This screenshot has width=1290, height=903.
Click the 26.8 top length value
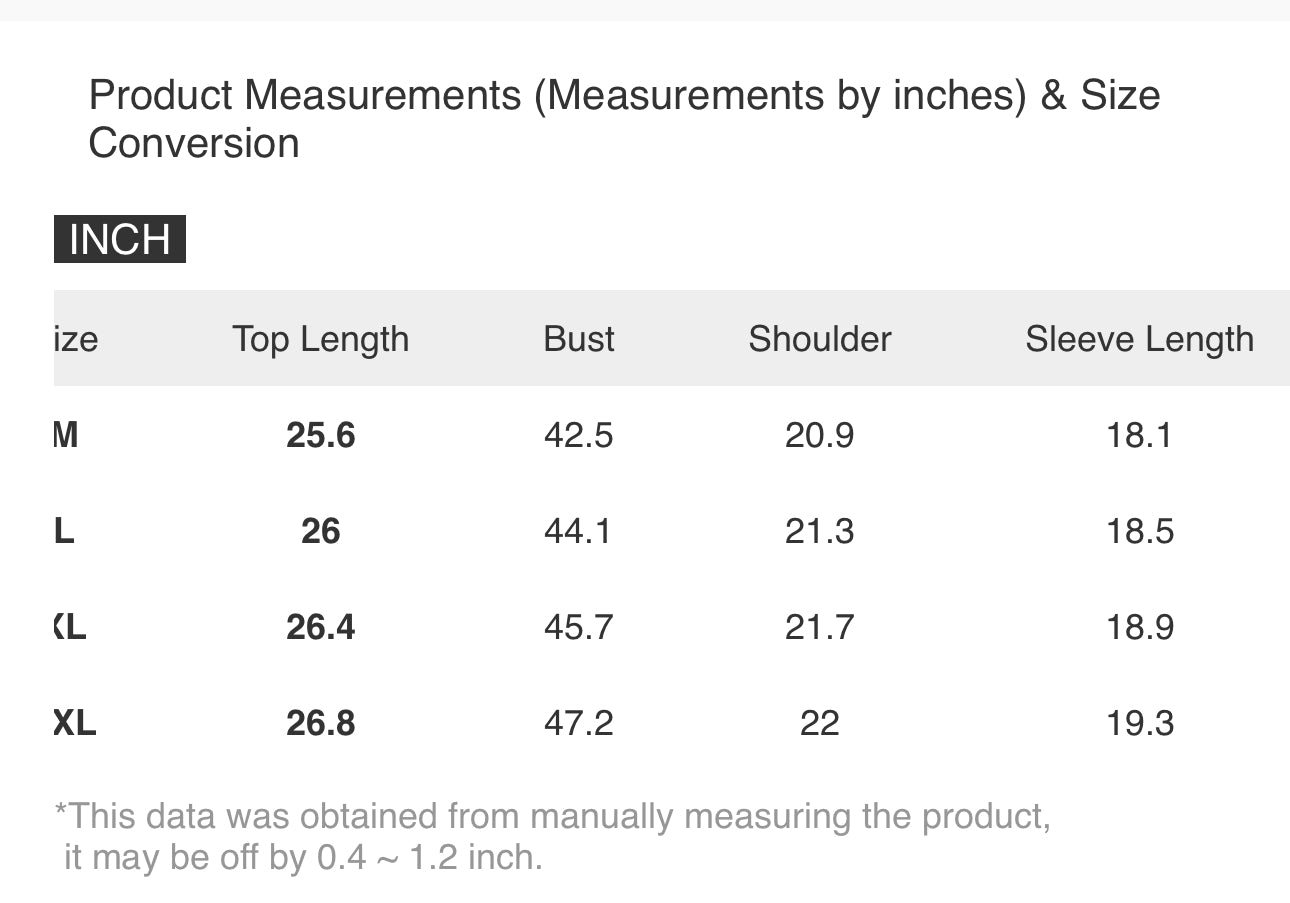320,723
